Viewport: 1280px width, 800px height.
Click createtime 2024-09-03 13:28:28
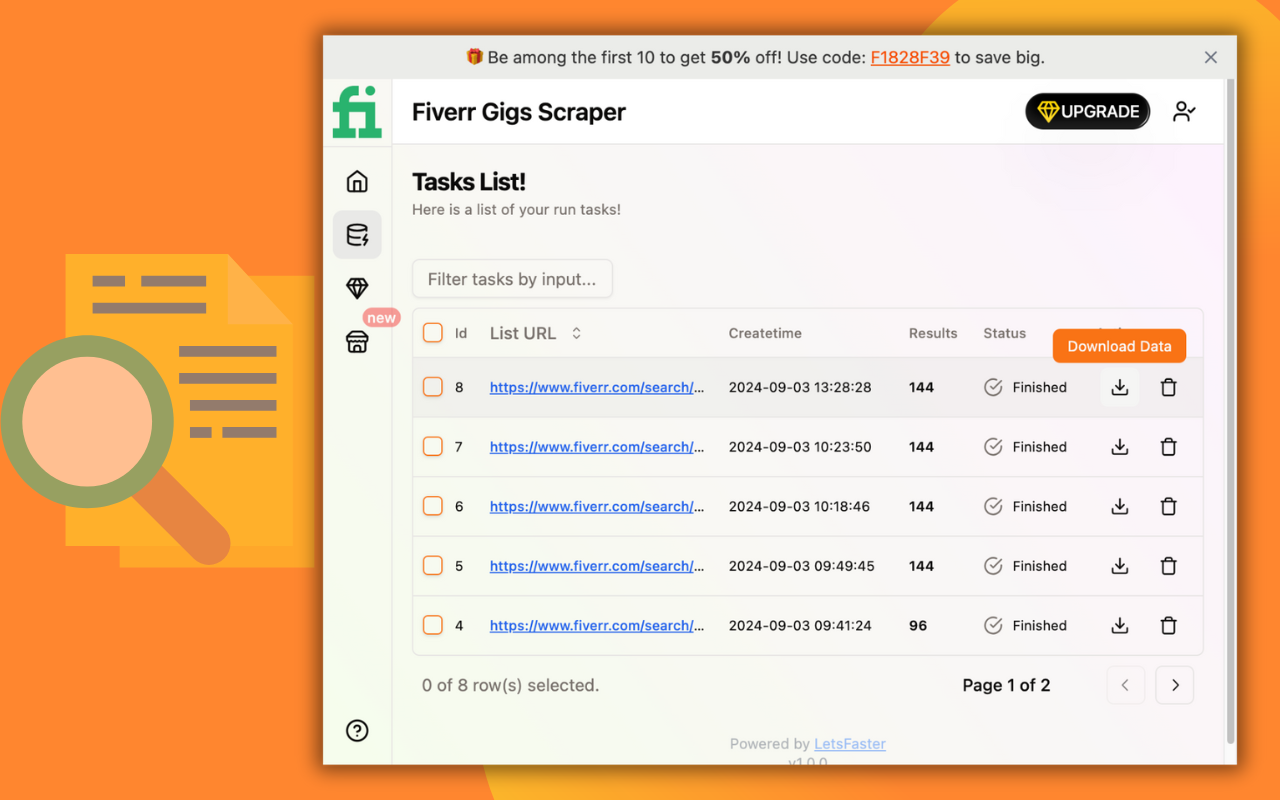tap(800, 387)
